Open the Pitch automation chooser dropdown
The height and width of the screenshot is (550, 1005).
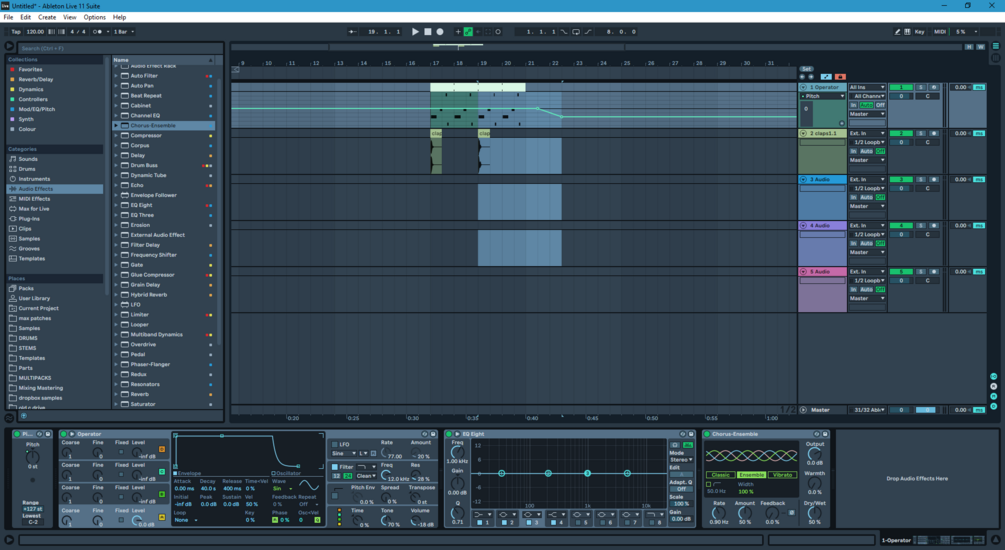[x=823, y=96]
